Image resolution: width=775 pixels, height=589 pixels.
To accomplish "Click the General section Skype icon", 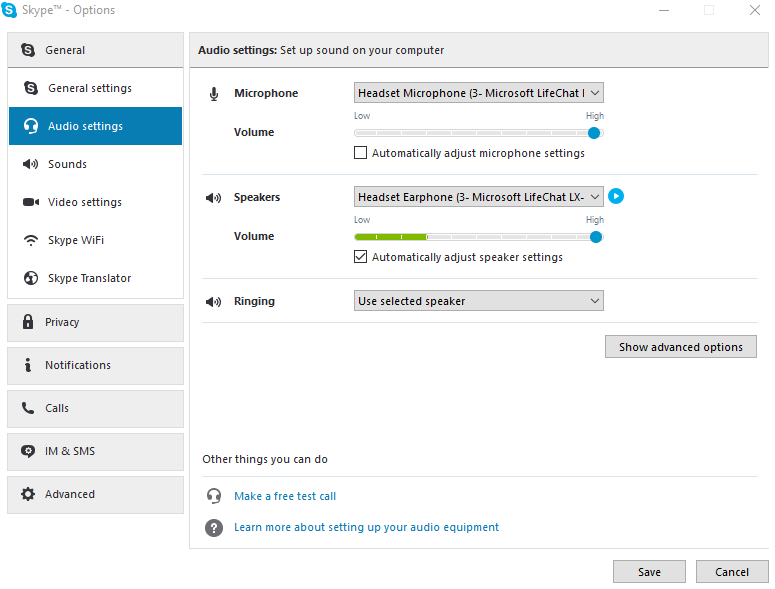I will pos(28,50).
